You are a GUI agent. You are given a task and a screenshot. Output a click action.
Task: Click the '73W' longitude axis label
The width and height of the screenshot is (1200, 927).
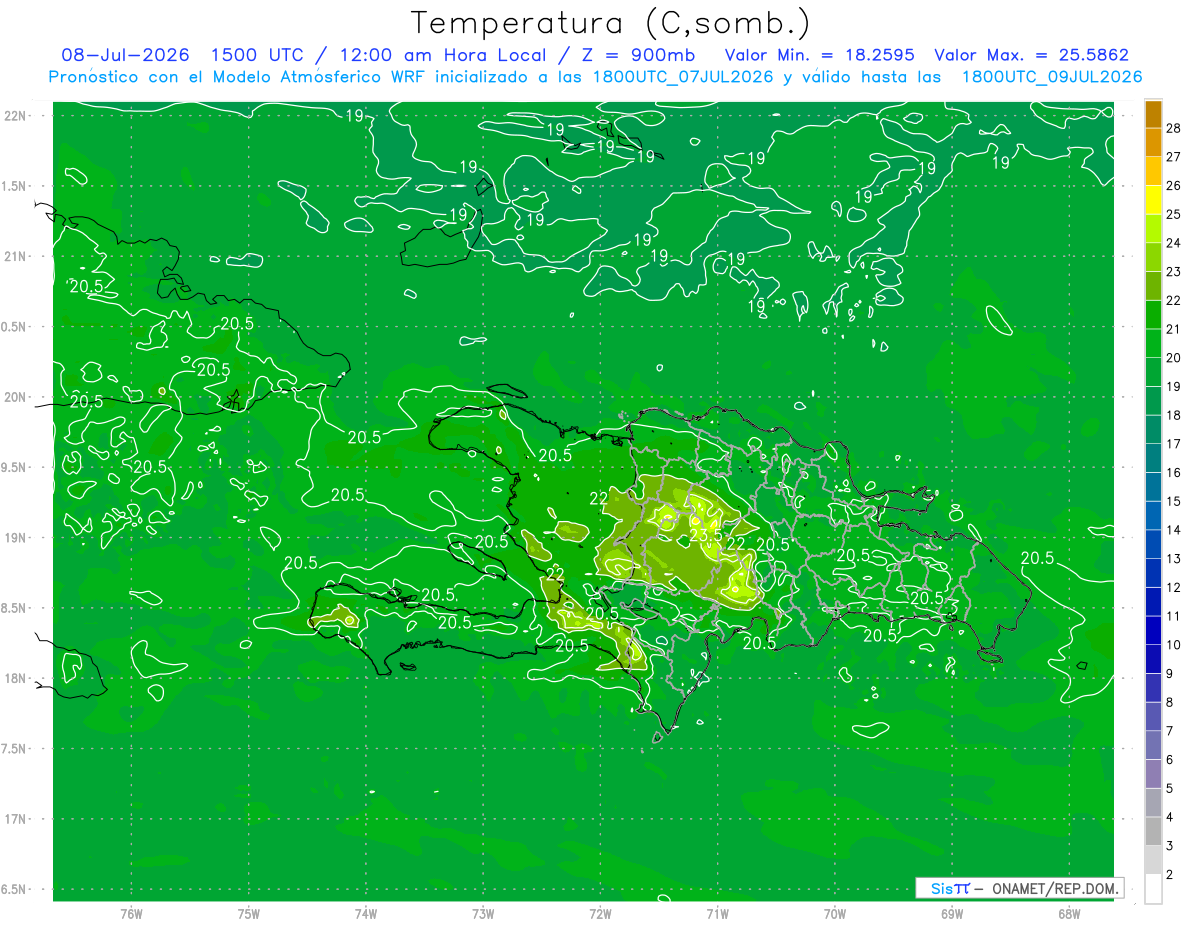pos(483,914)
